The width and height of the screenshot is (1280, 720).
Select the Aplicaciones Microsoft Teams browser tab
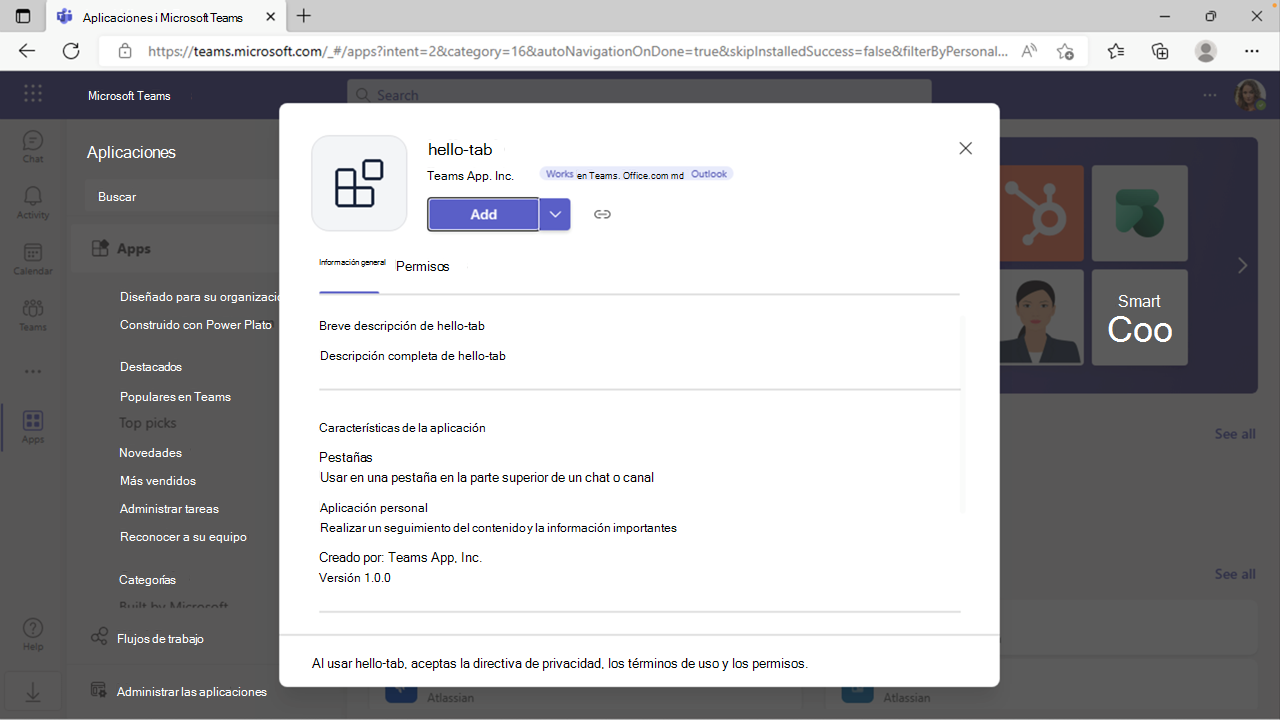pos(166,17)
